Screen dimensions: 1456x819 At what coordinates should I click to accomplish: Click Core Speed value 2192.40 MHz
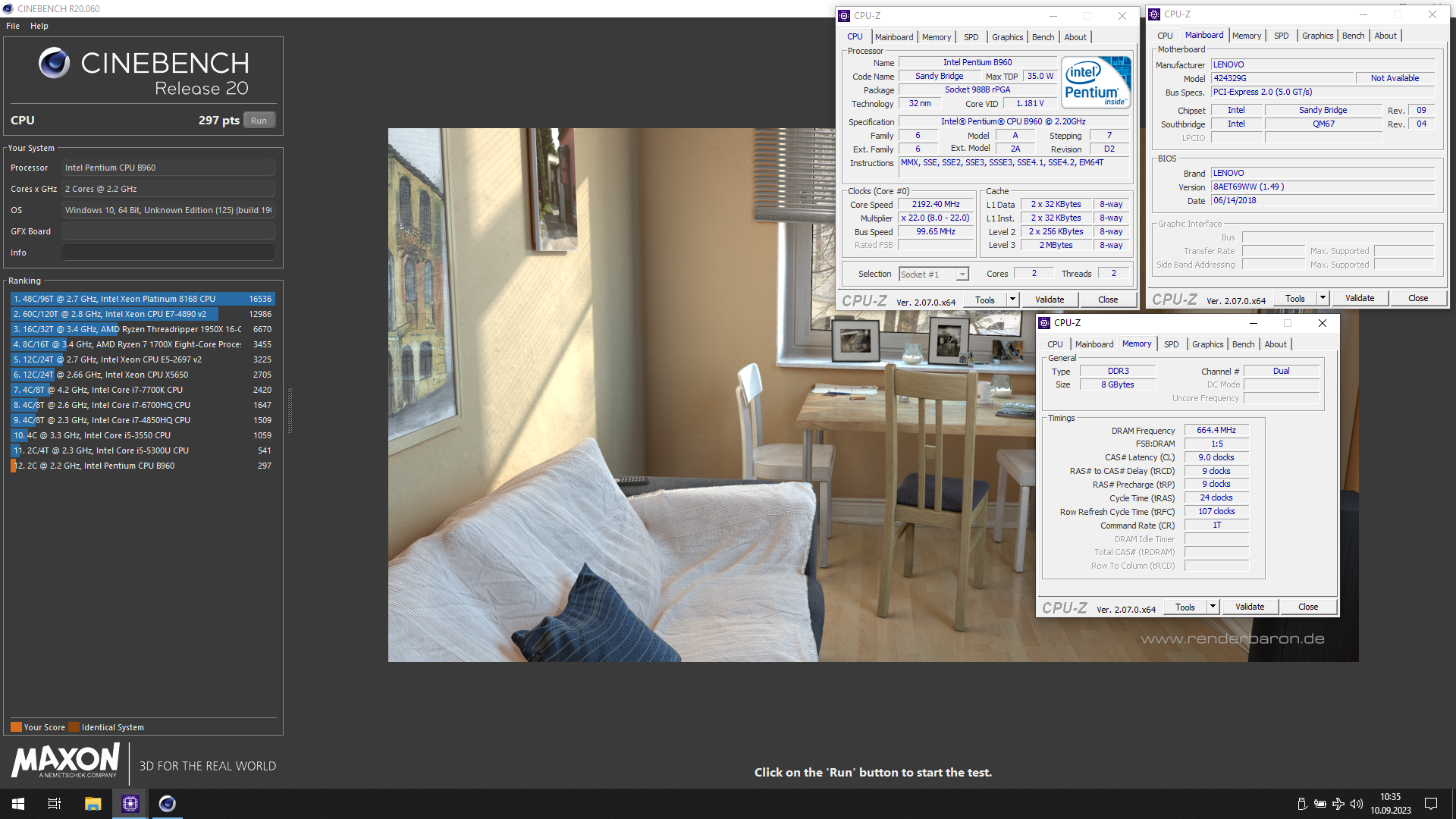coord(936,204)
